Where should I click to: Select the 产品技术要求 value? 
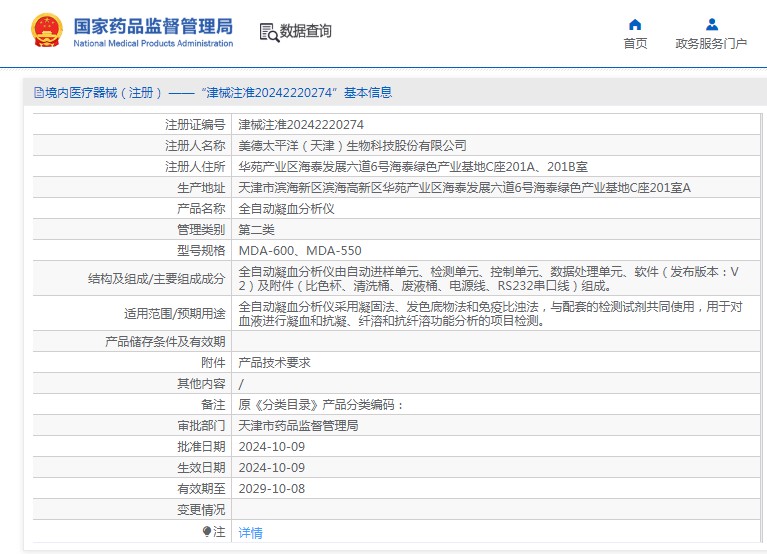[x=274, y=363]
